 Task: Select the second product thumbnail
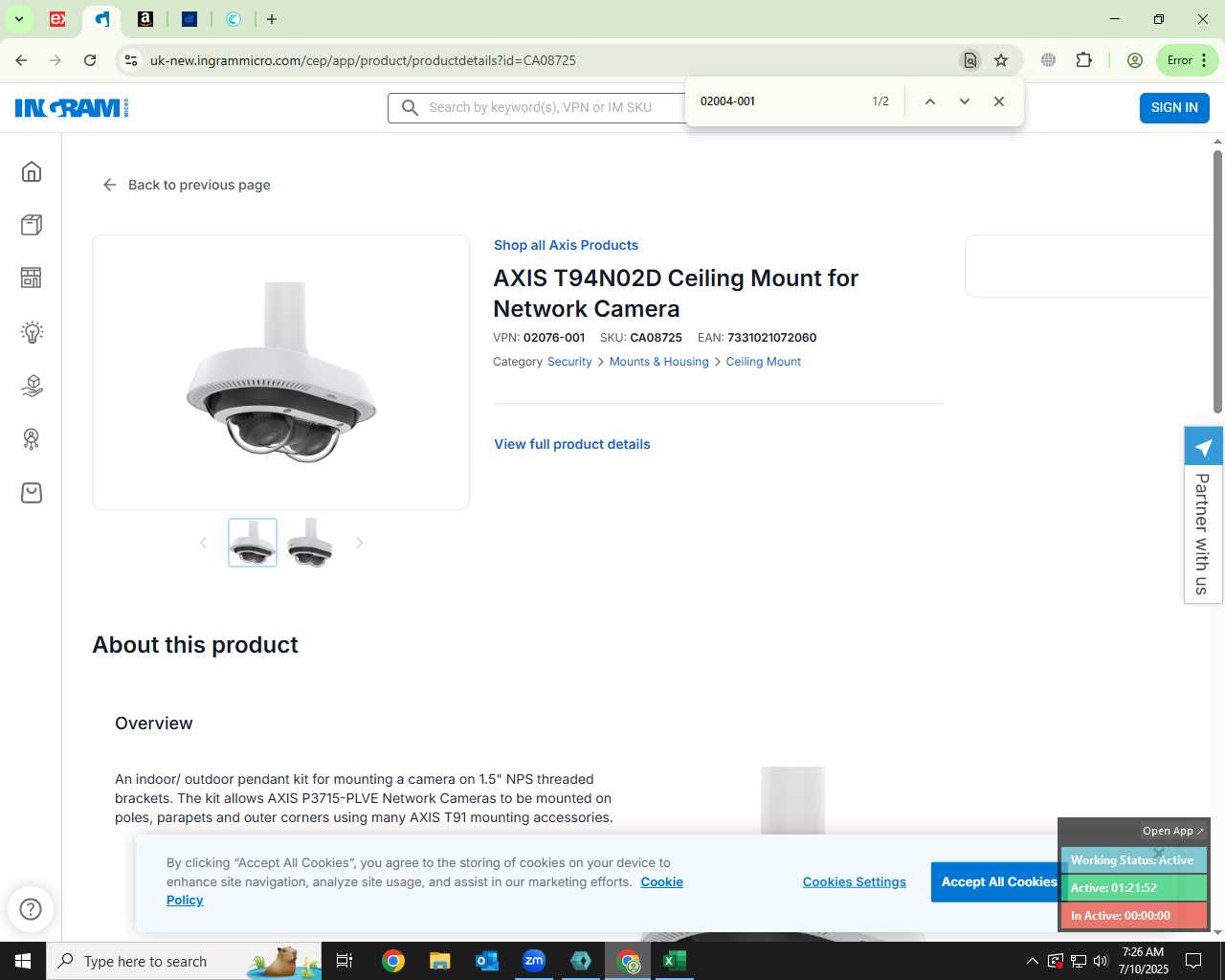click(x=310, y=543)
